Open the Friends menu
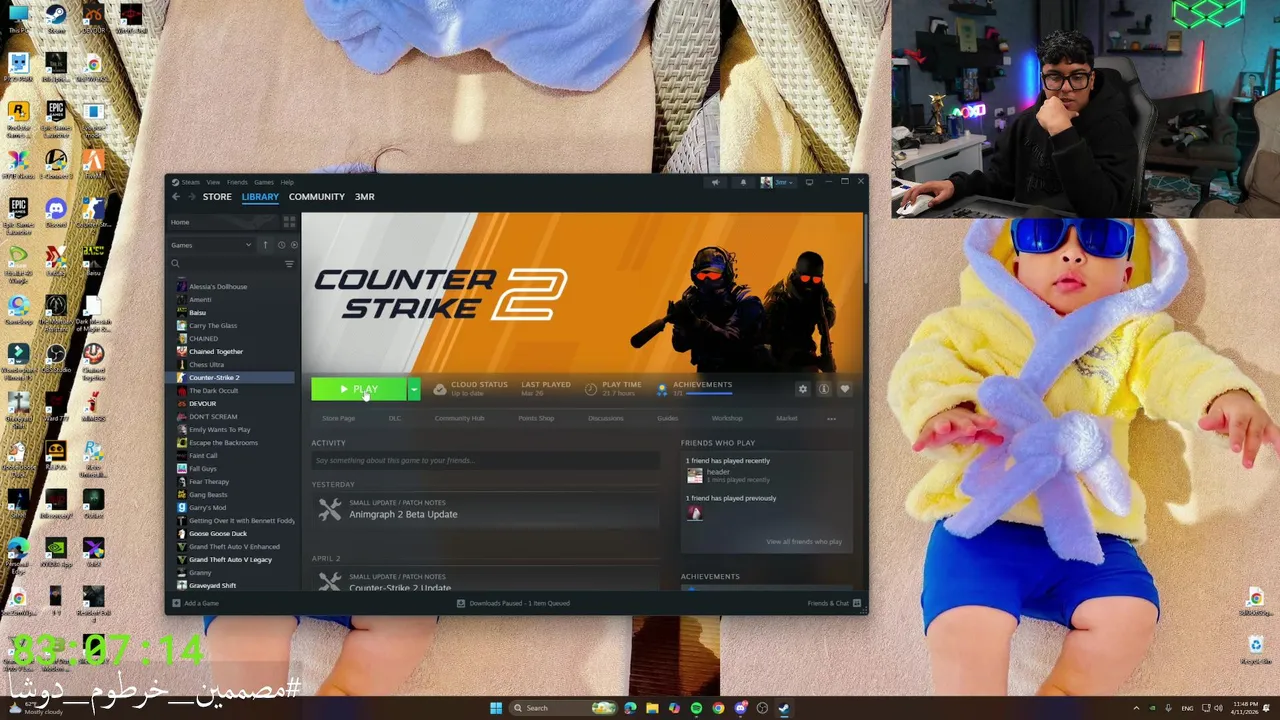1280x720 pixels. 237,182
